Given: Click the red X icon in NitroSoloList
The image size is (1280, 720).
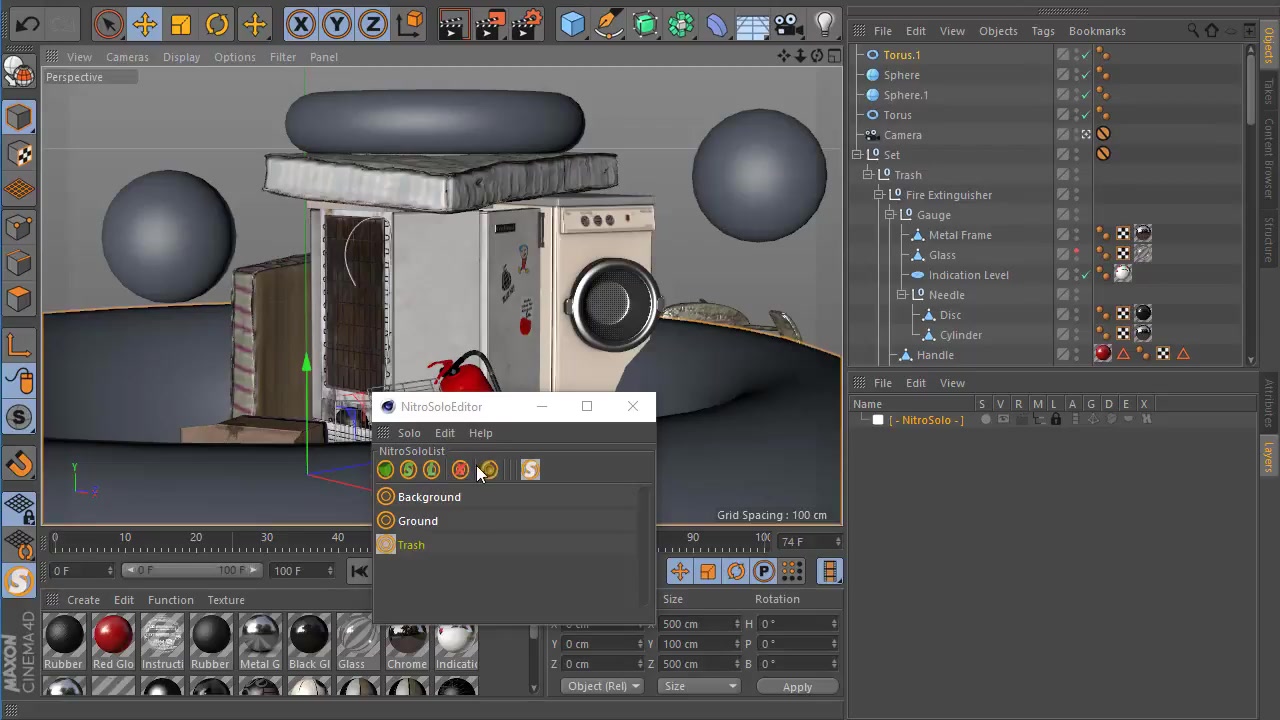Looking at the screenshot, I should (x=459, y=470).
